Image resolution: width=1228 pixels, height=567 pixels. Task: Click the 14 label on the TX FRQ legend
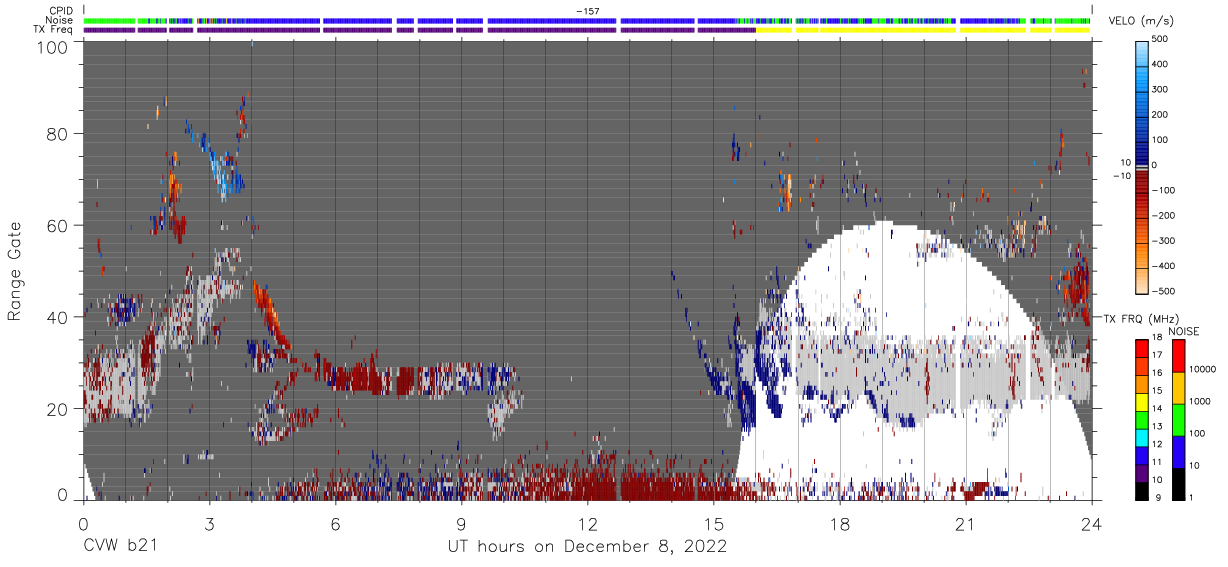click(1158, 410)
